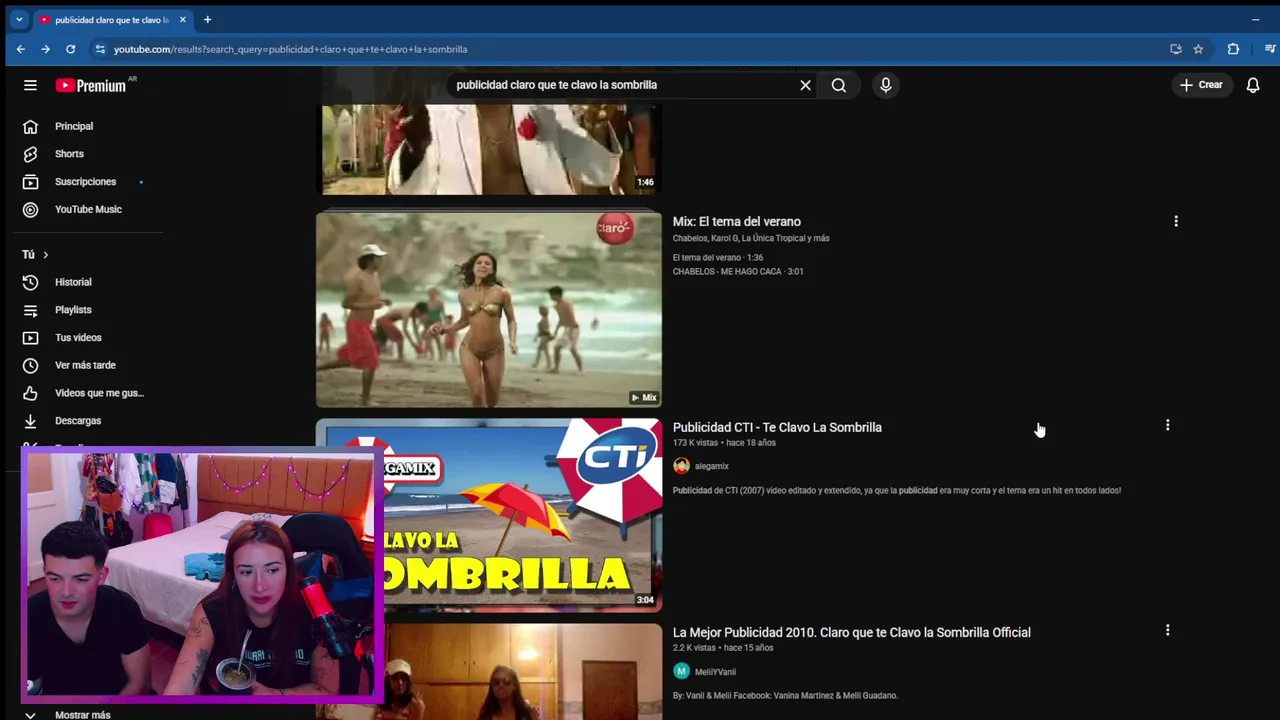This screenshot has width=1280, height=720.
Task: Open YouTube Music in the sidebar
Action: (90, 209)
